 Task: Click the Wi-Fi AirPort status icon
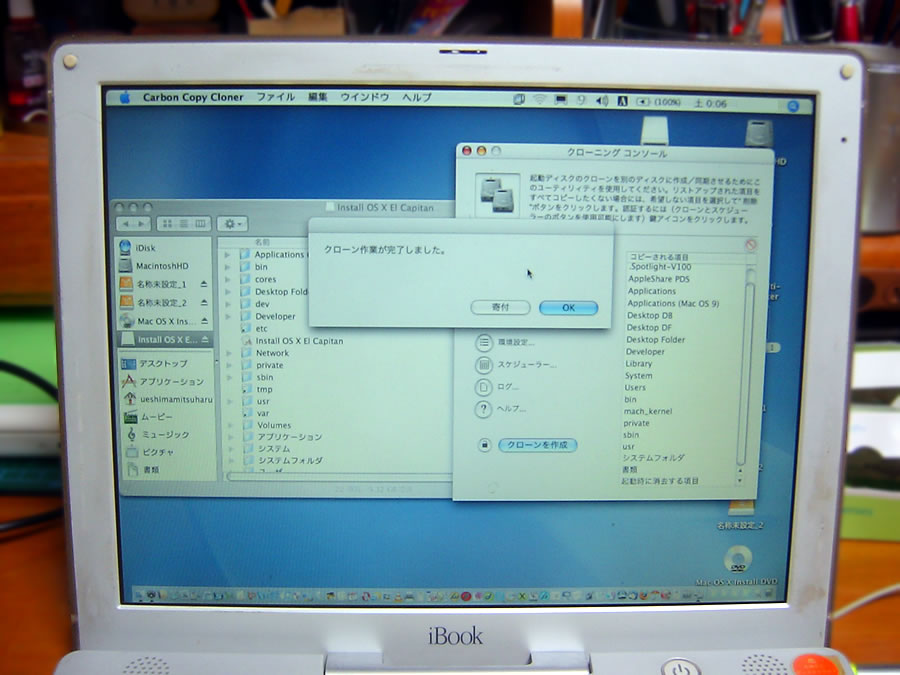pyautogui.click(x=540, y=100)
